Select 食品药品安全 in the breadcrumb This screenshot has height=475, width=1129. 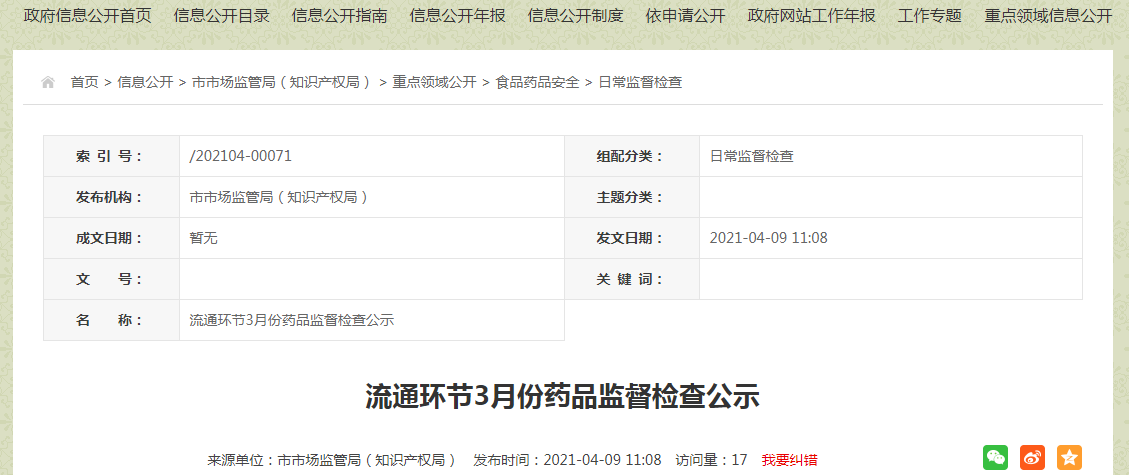pyautogui.click(x=538, y=82)
